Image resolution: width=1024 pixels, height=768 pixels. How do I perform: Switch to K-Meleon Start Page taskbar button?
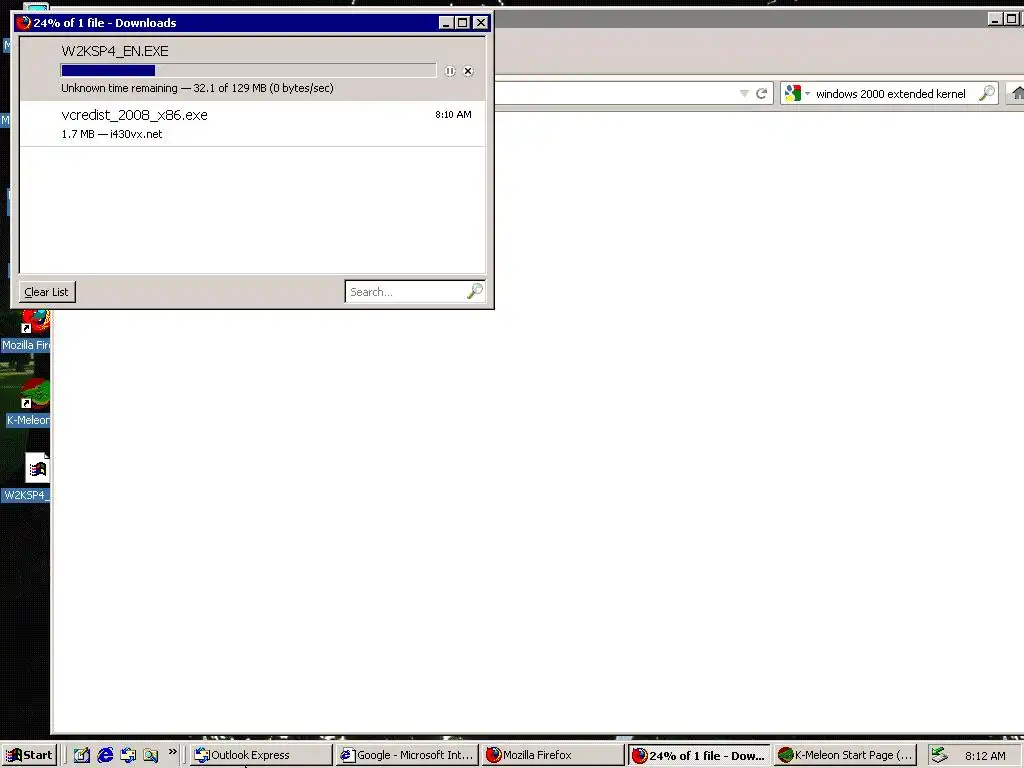(x=846, y=755)
